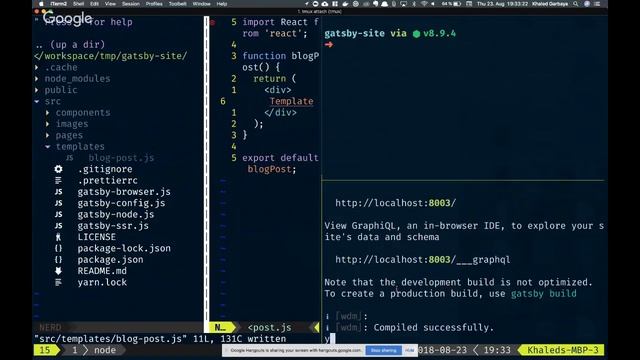The height and width of the screenshot is (360, 640).
Task: Click the braces icon beside package.json
Action: [x=58, y=260]
